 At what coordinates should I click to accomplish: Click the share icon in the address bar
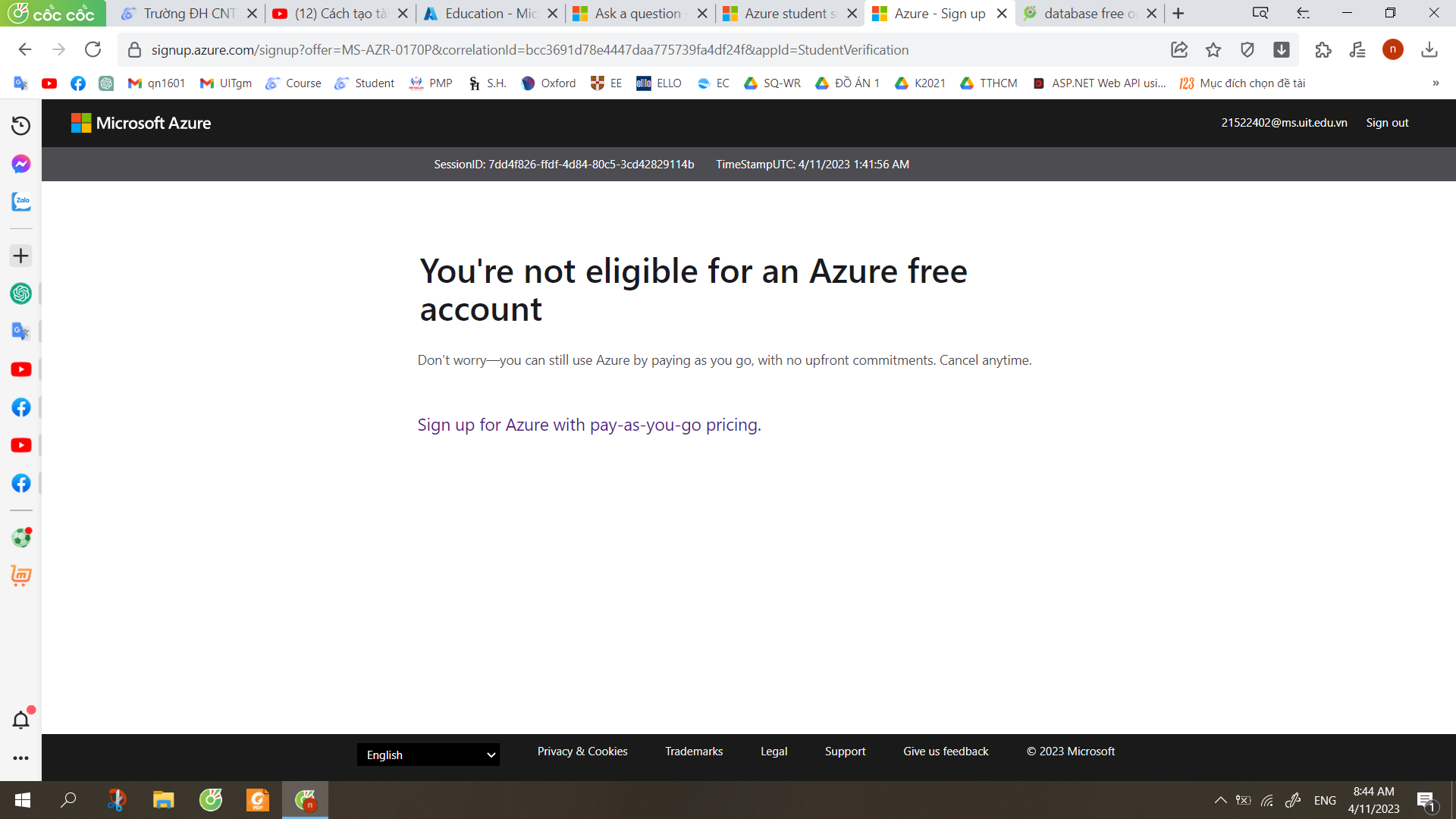(1179, 49)
